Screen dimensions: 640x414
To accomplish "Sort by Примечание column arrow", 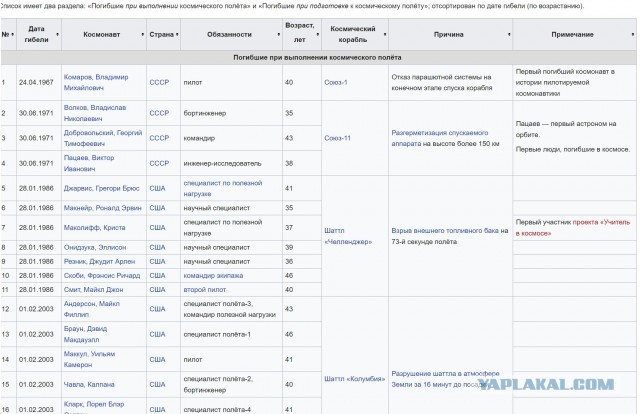I will click(633, 34).
